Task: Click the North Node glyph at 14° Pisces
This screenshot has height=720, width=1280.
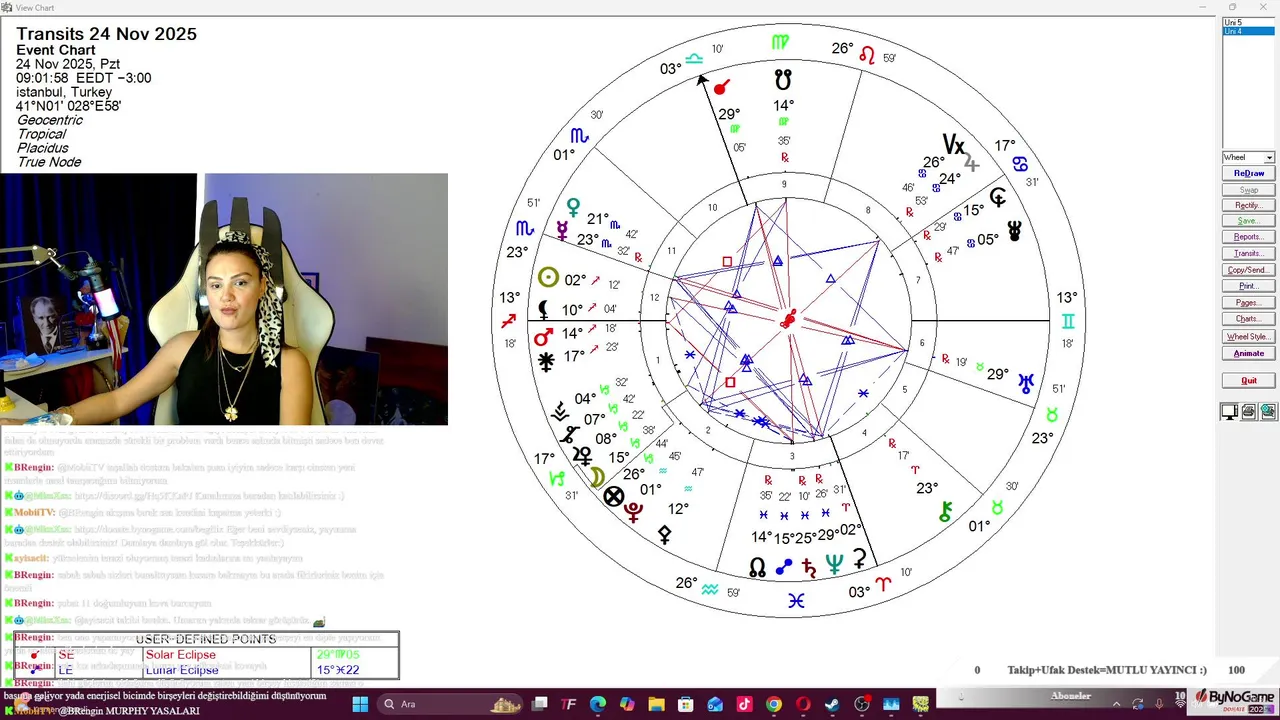Action: click(x=758, y=567)
